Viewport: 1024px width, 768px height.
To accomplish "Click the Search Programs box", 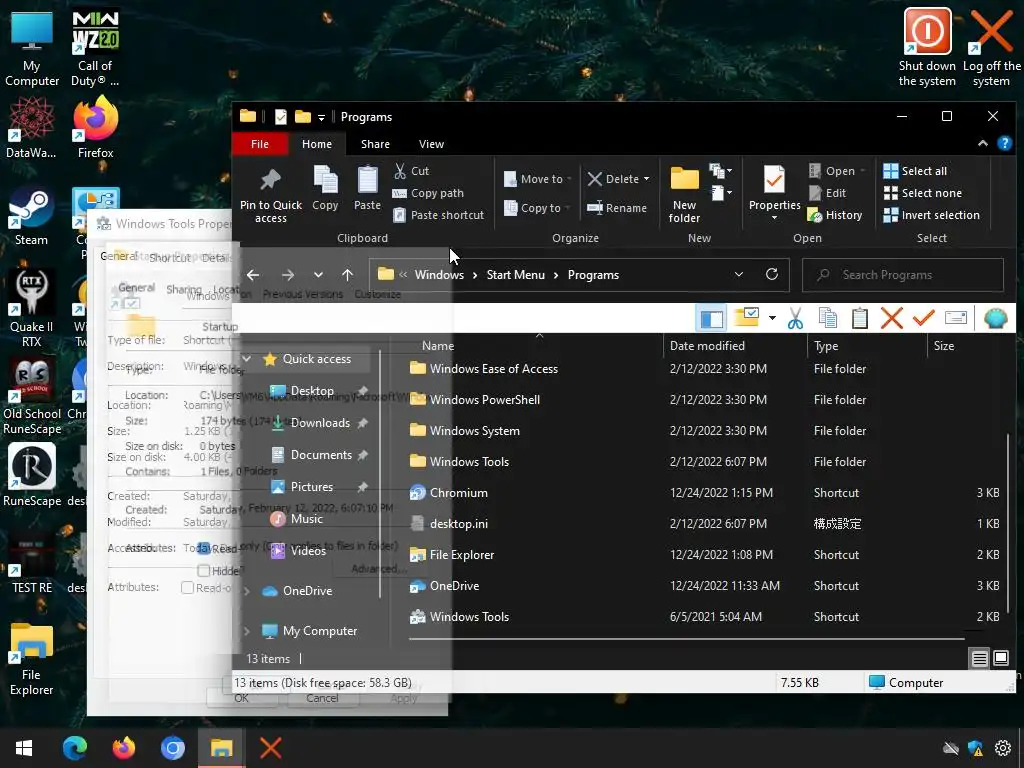I will pyautogui.click(x=903, y=275).
